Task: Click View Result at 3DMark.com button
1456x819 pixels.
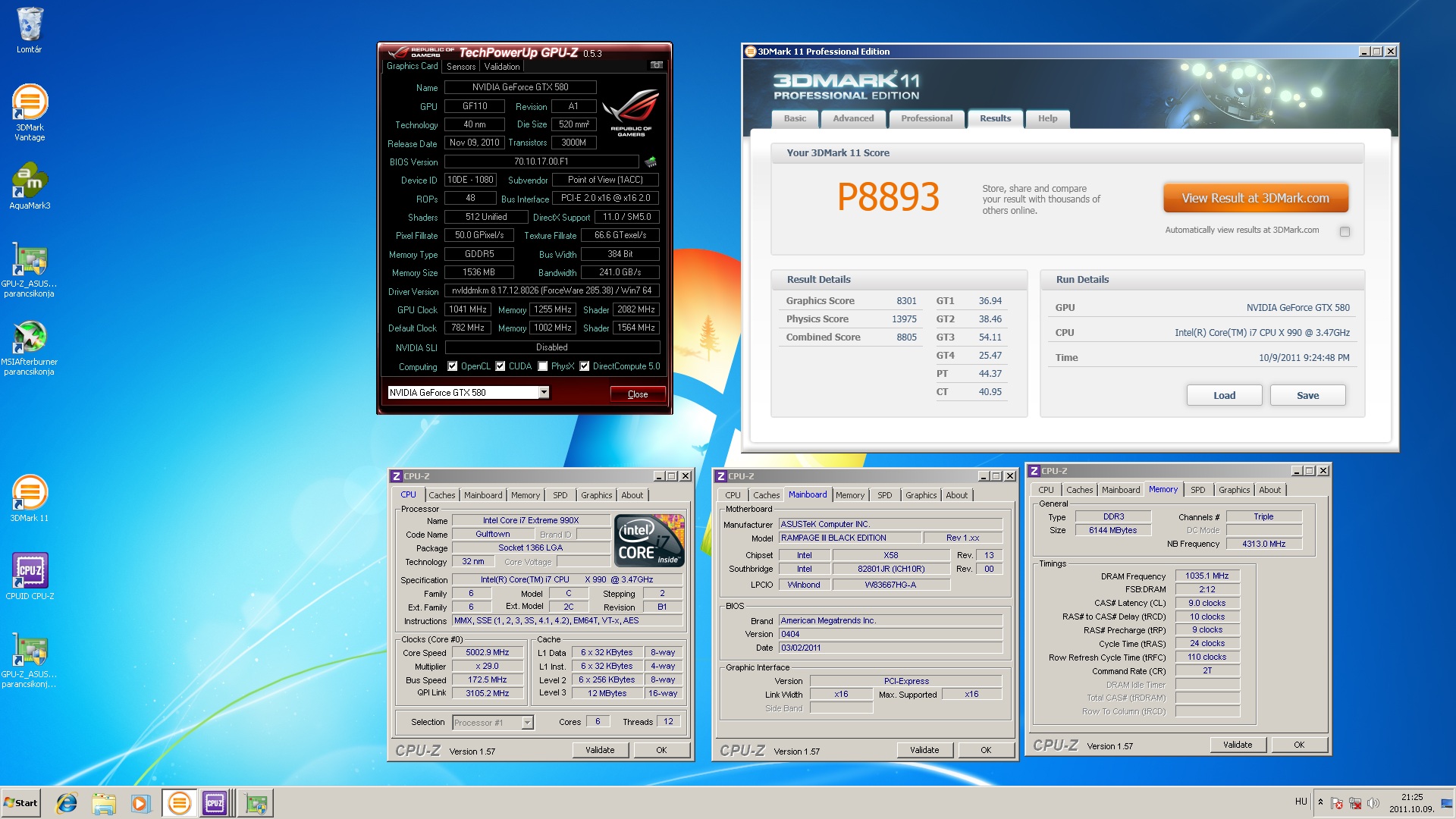Action: [x=1255, y=198]
